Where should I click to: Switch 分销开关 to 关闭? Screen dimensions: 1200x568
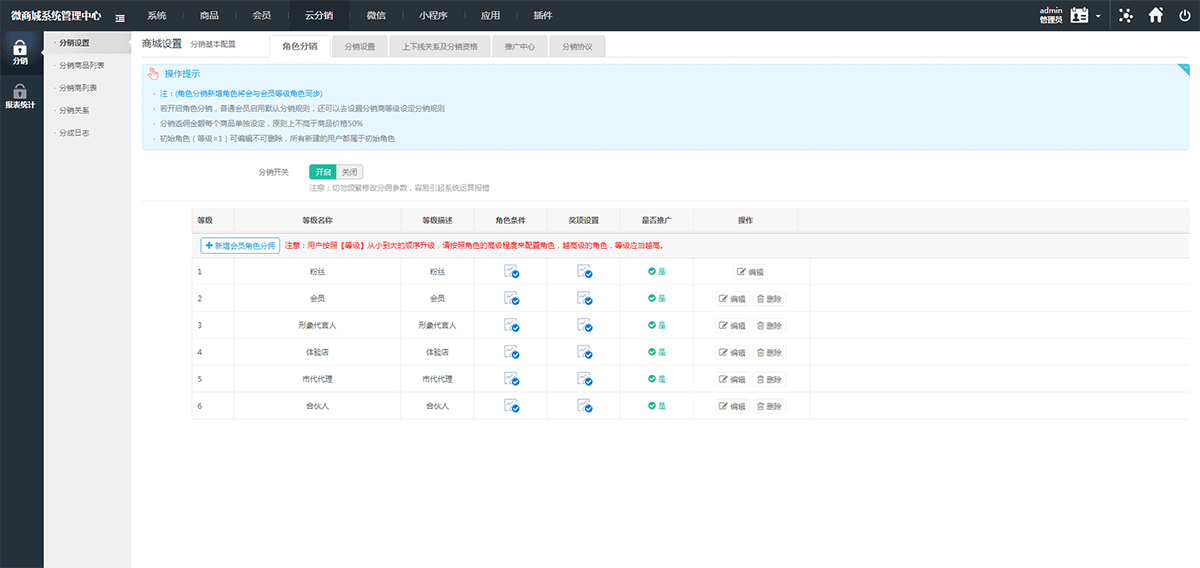point(349,172)
